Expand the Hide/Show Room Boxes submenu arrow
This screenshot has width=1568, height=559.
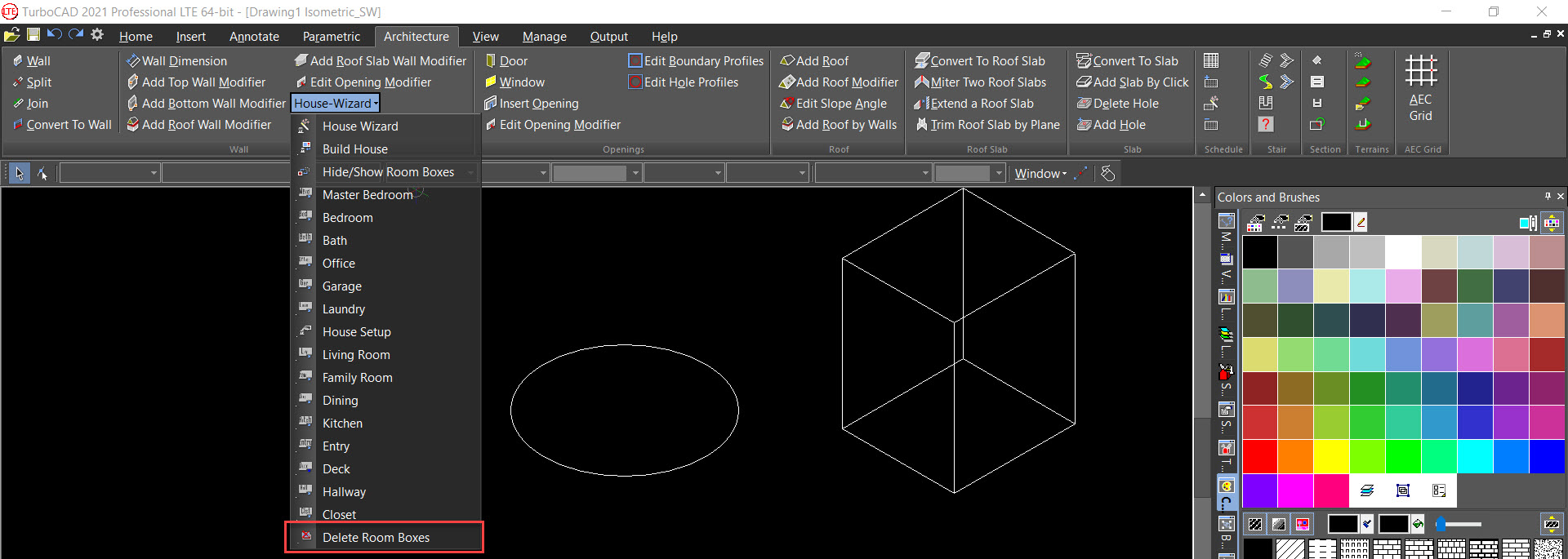(x=471, y=172)
